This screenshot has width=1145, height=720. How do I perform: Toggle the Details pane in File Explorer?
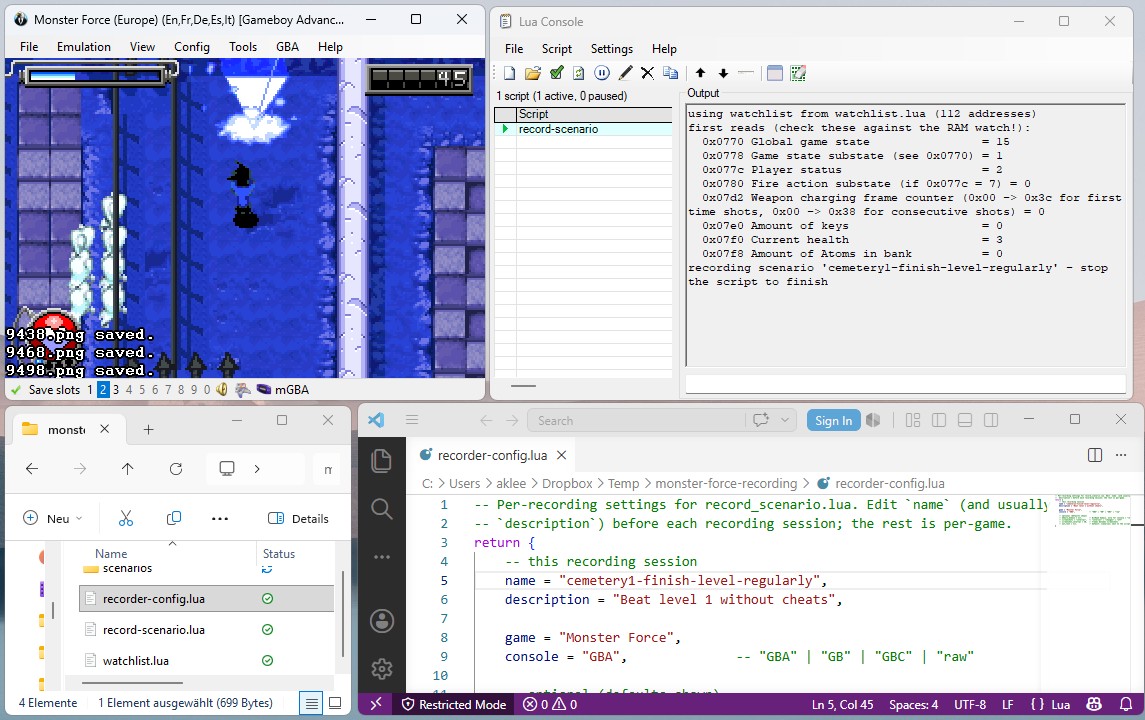point(299,518)
